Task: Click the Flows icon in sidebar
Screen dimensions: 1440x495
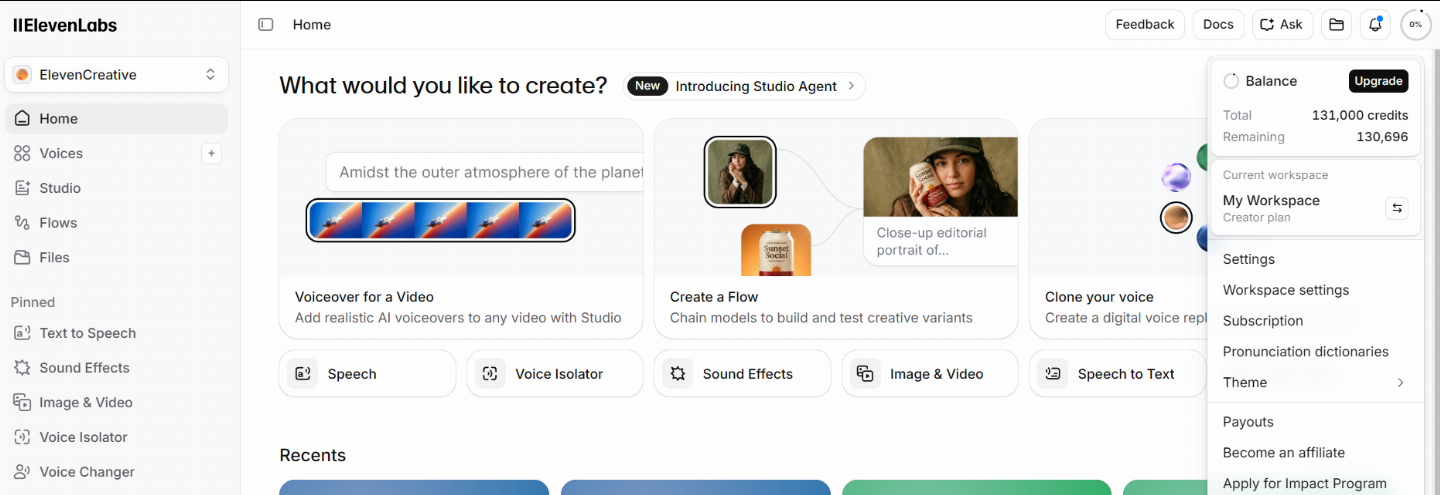Action: point(22,223)
